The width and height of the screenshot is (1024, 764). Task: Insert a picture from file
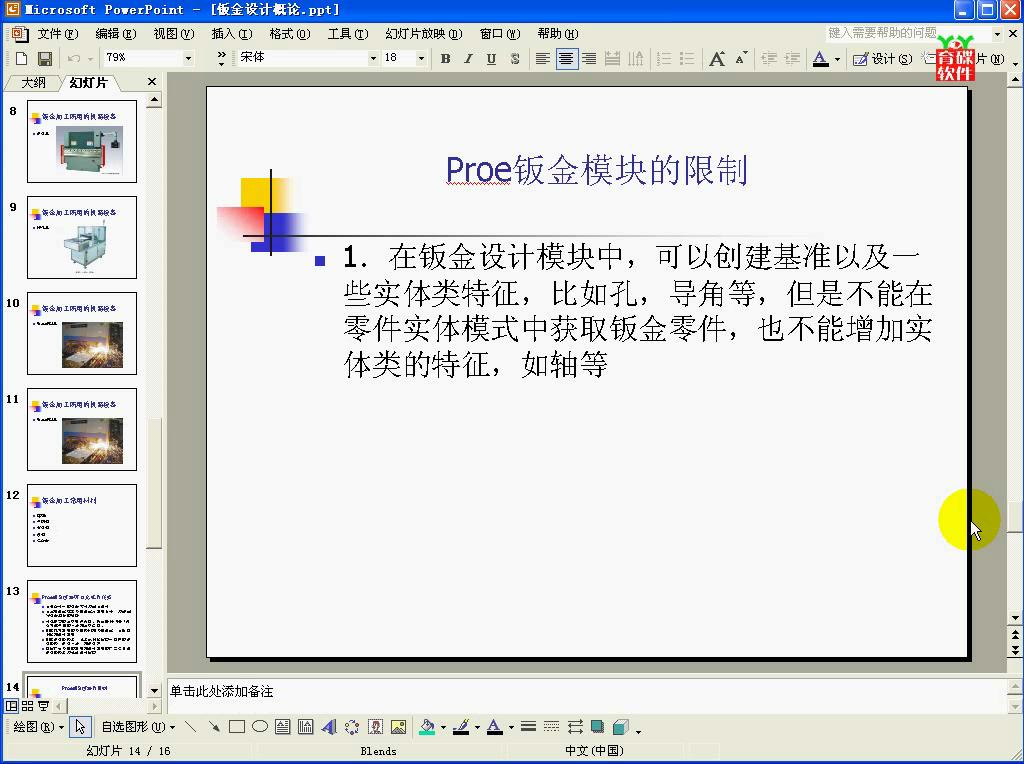pos(398,727)
